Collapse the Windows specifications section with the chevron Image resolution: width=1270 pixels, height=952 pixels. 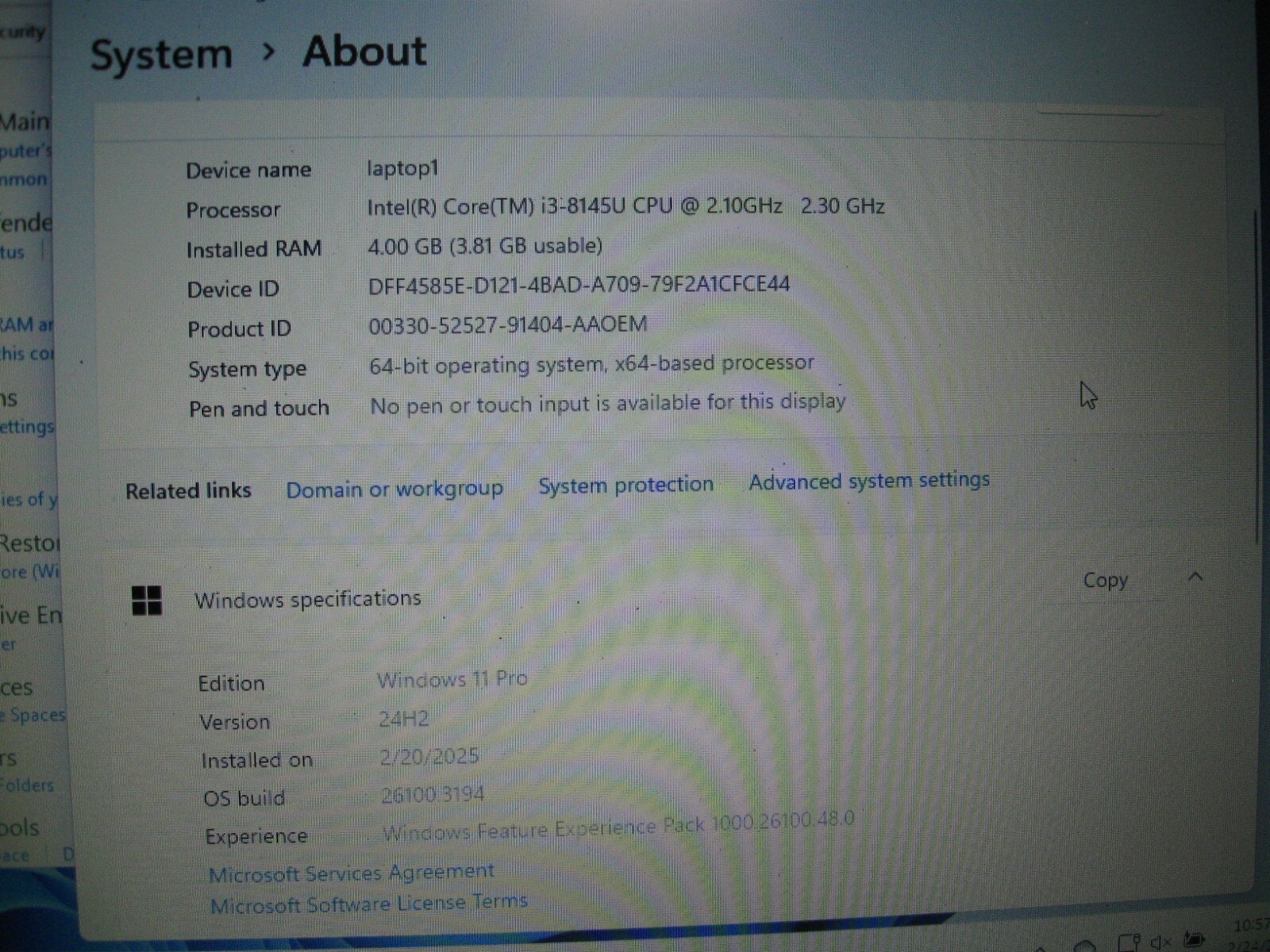1196,577
